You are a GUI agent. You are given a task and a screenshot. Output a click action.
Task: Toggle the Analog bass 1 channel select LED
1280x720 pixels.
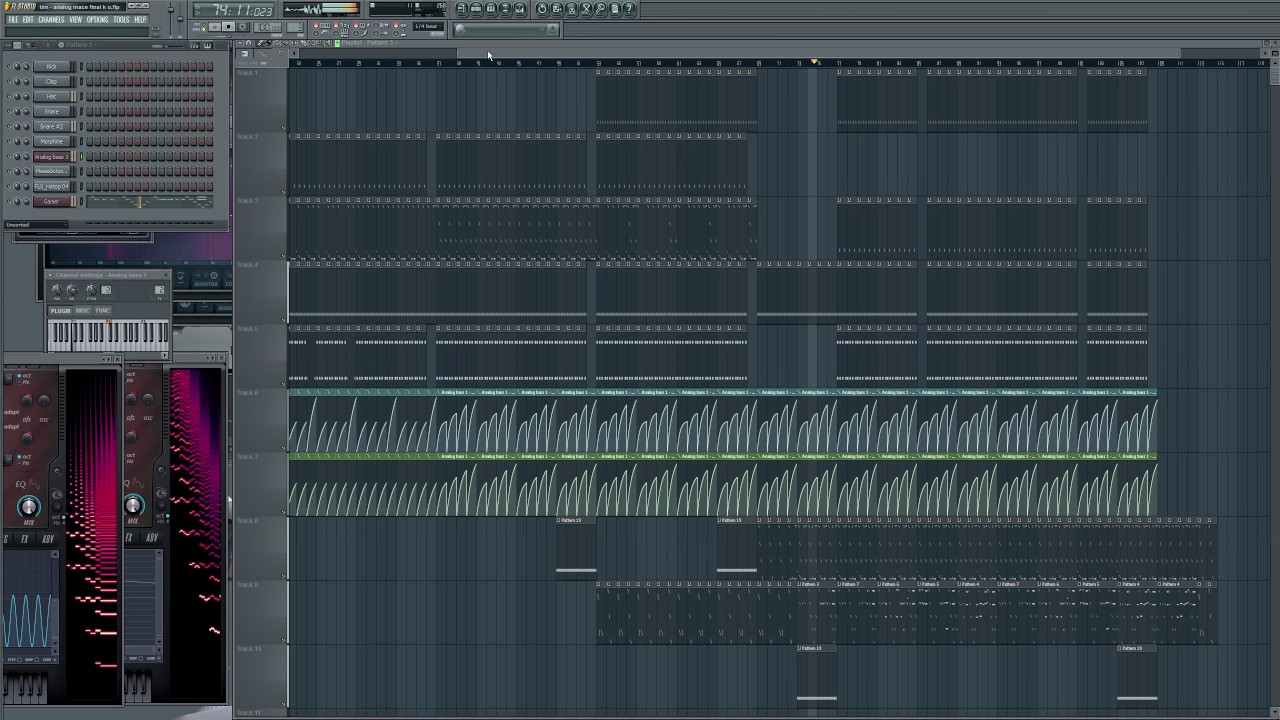pos(81,156)
